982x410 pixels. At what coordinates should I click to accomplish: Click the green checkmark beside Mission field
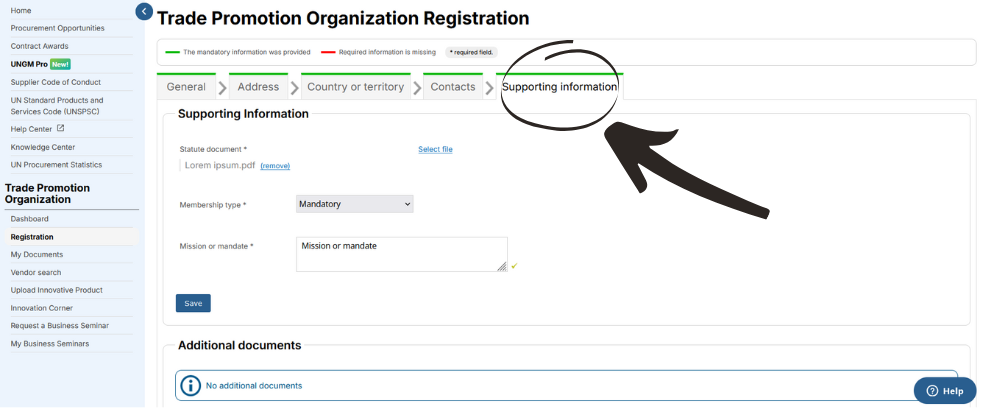coord(514,266)
